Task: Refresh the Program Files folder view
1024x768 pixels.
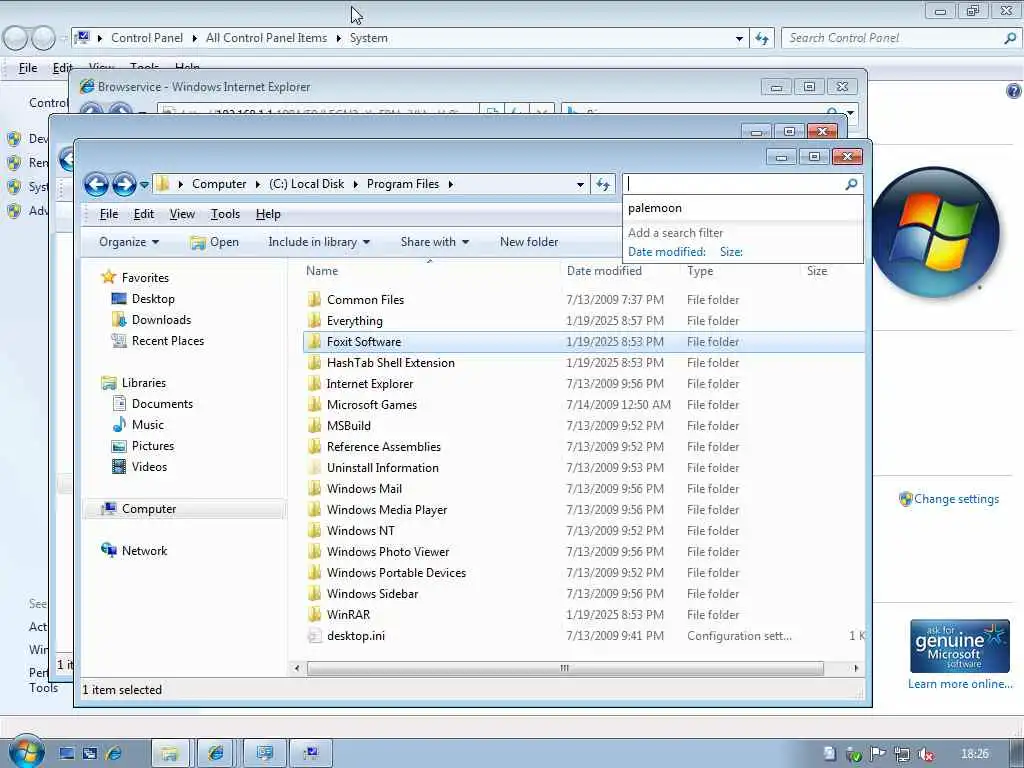Action: click(x=603, y=185)
